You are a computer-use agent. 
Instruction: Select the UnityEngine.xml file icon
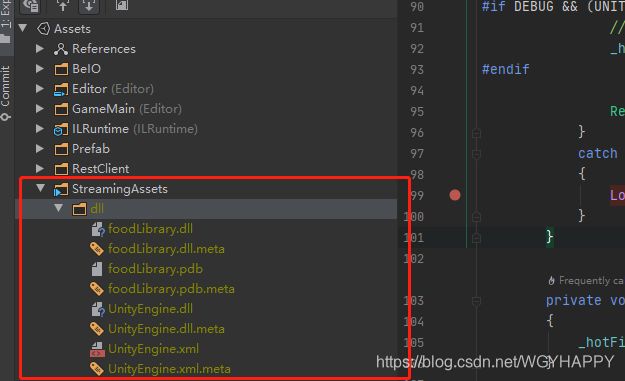click(x=97, y=350)
